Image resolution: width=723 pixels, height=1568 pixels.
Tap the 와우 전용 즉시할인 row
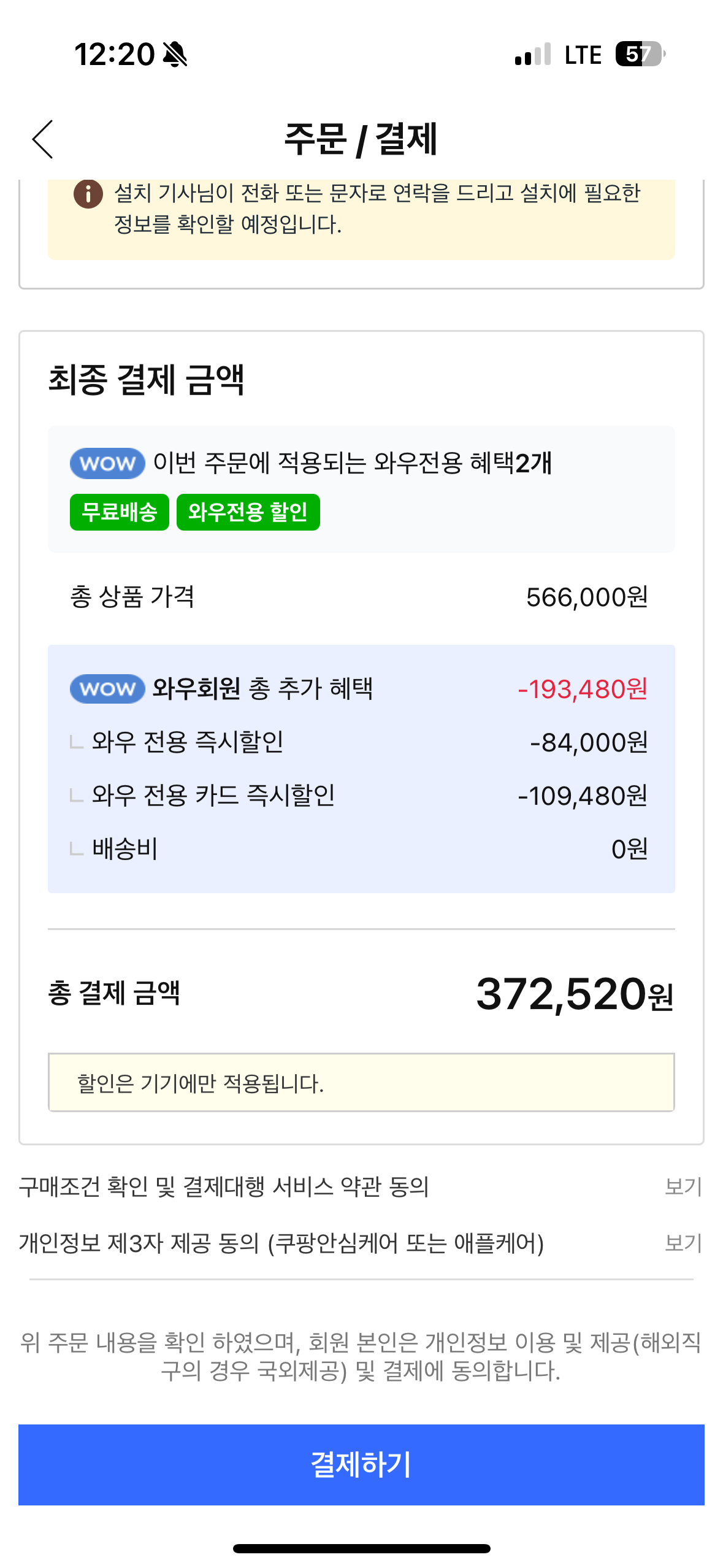[361, 742]
